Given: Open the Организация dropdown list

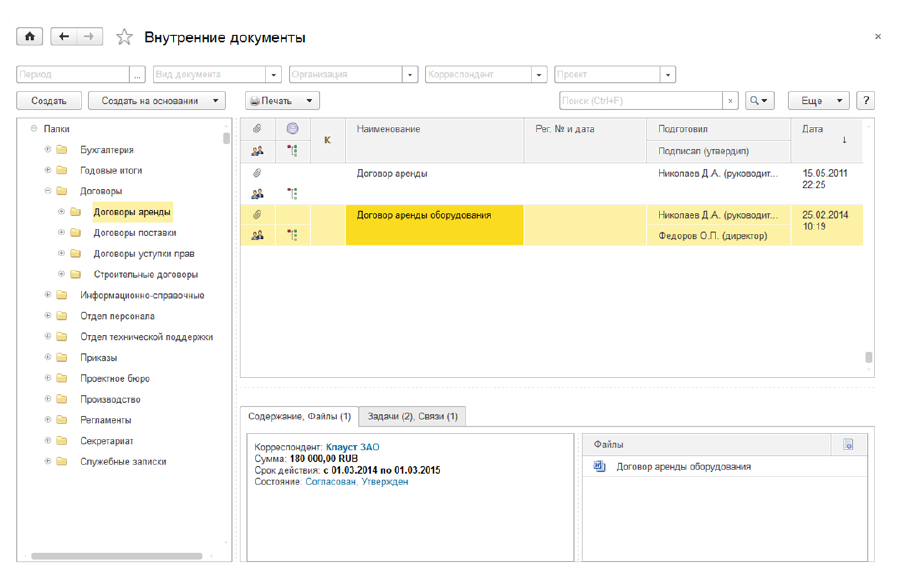Looking at the screenshot, I should [410, 75].
